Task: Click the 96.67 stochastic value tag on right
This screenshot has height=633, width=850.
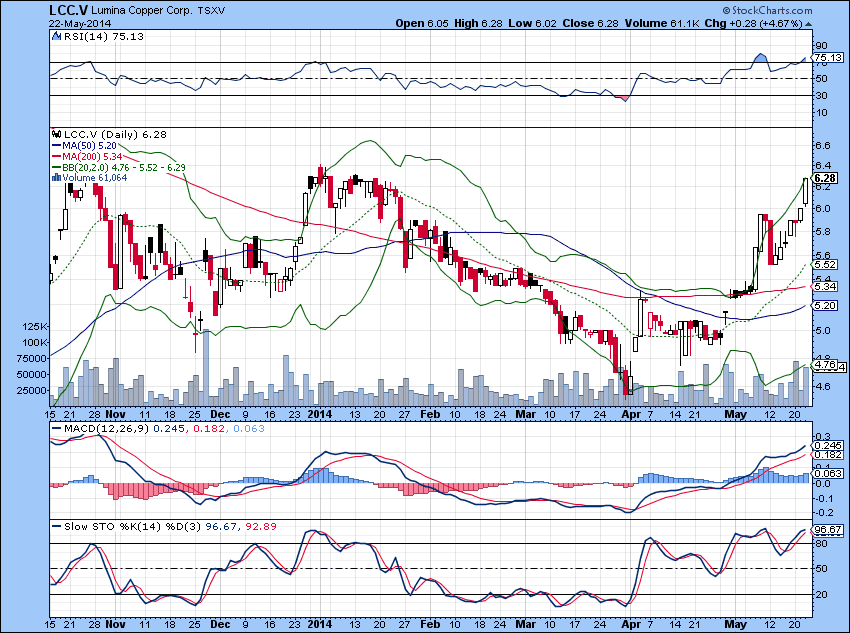Action: pos(828,529)
